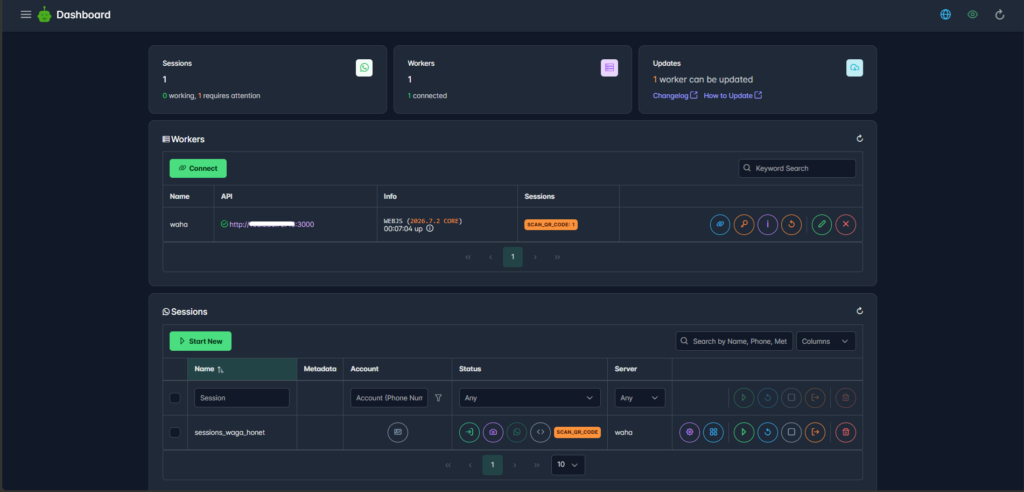Image resolution: width=1024 pixels, height=492 pixels.
Task: Select page 1 in the Sessions pagination
Action: tap(492, 465)
